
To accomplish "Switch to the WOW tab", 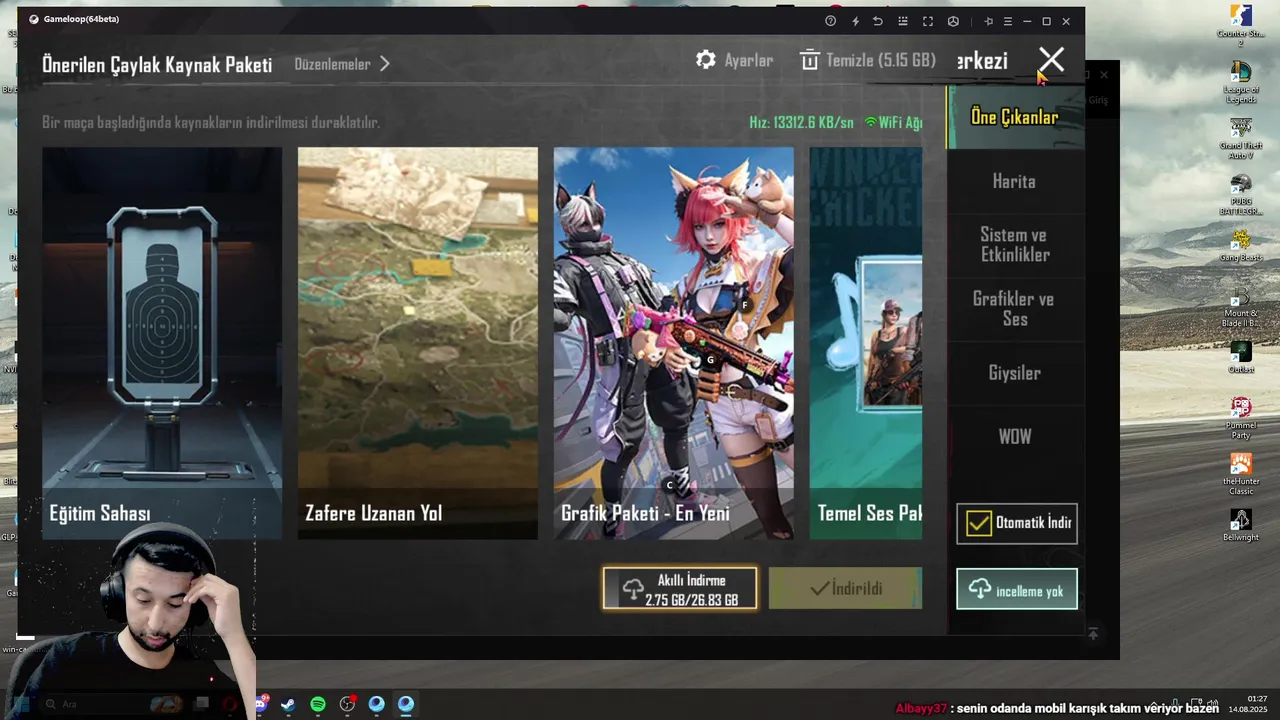I will pos(1014,437).
